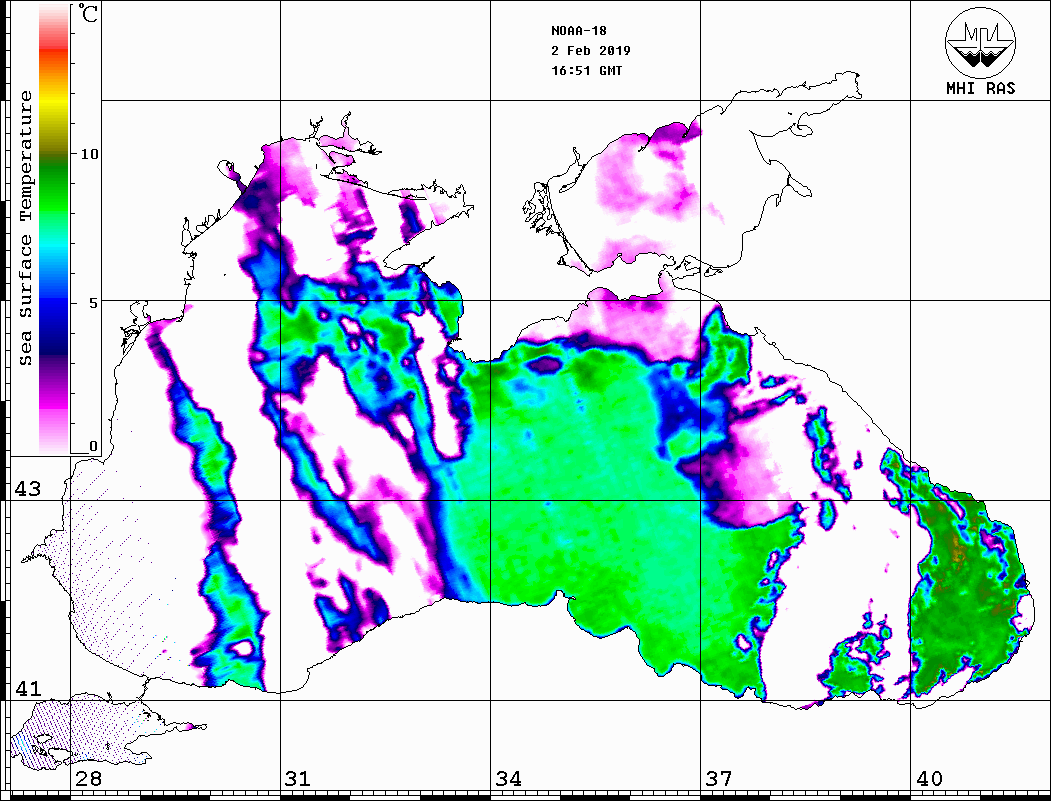Click the temperature color scale bar
Viewport: 1051px width, 801px height.
click(54, 229)
